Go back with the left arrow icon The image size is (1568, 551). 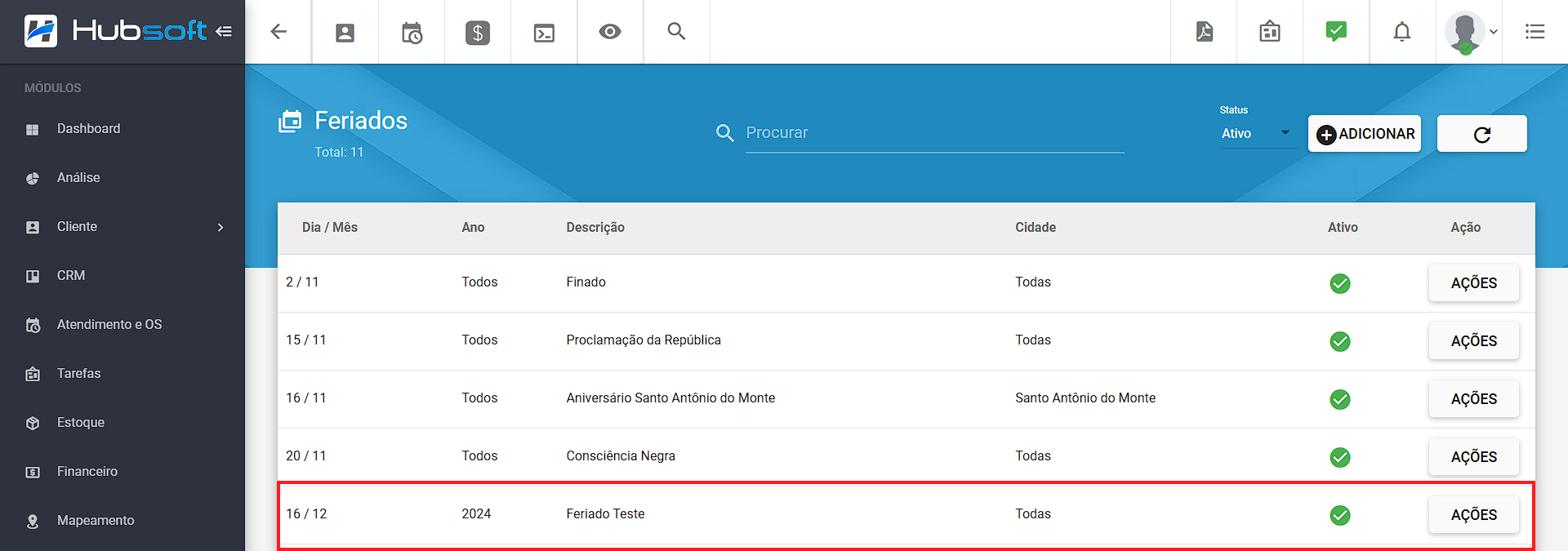[278, 32]
